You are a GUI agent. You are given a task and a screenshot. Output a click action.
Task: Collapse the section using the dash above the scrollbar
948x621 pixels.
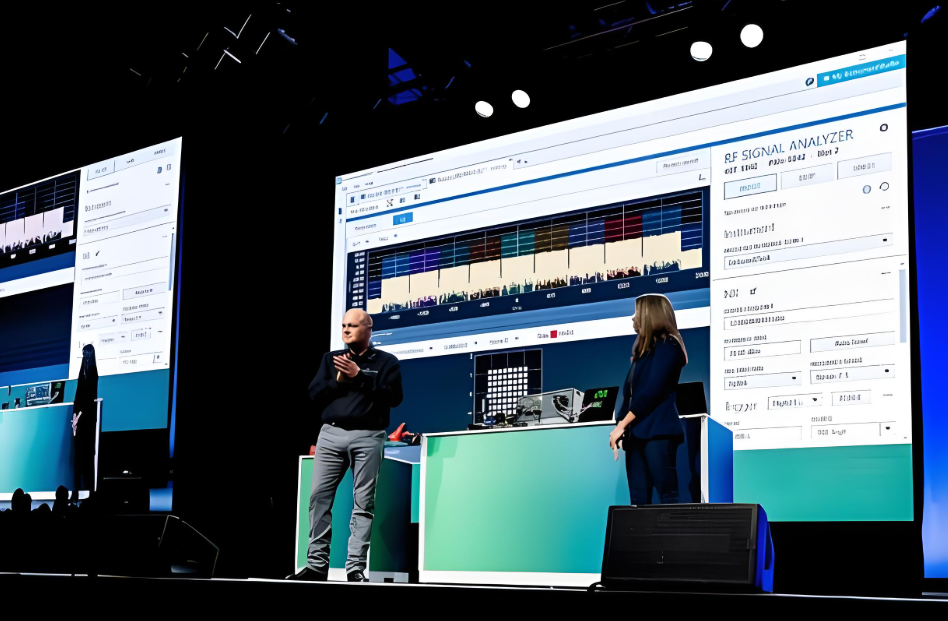[x=886, y=271]
